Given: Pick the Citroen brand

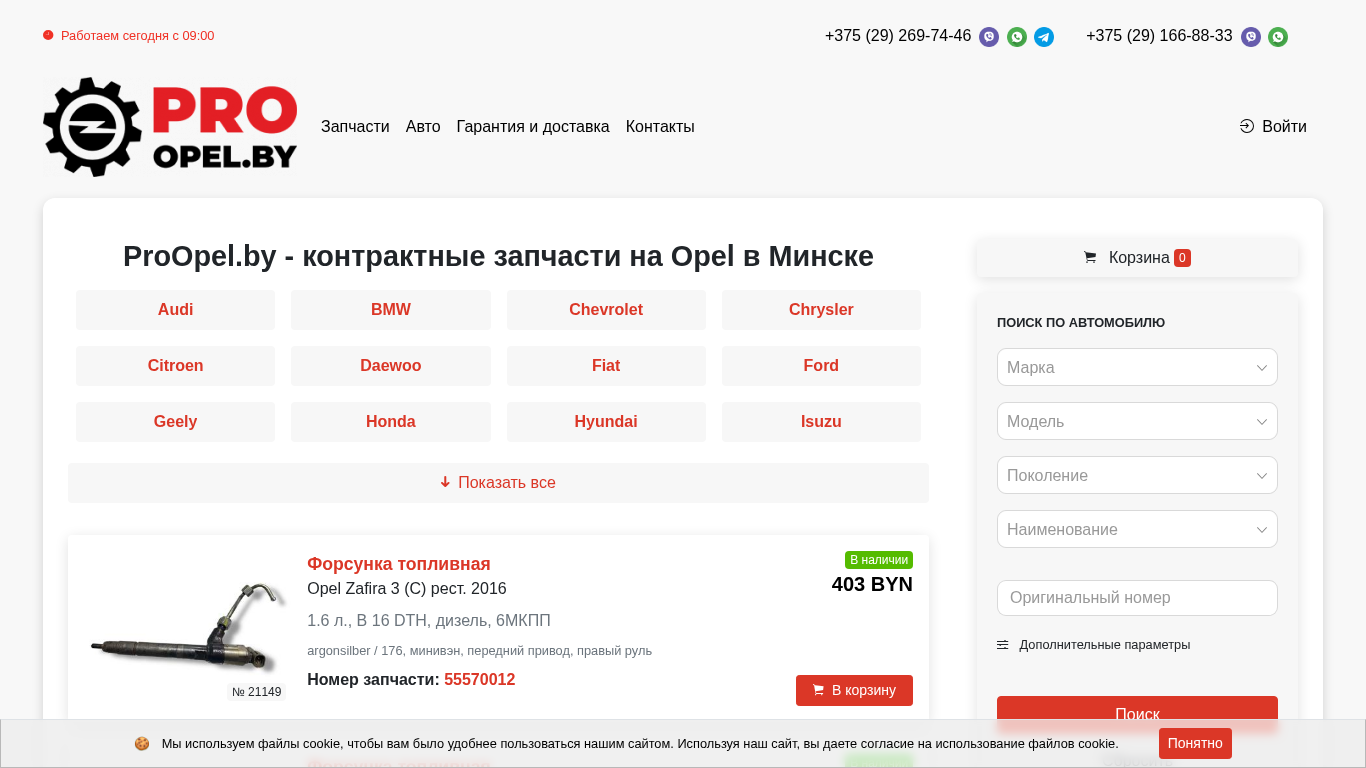Looking at the screenshot, I should (175, 366).
